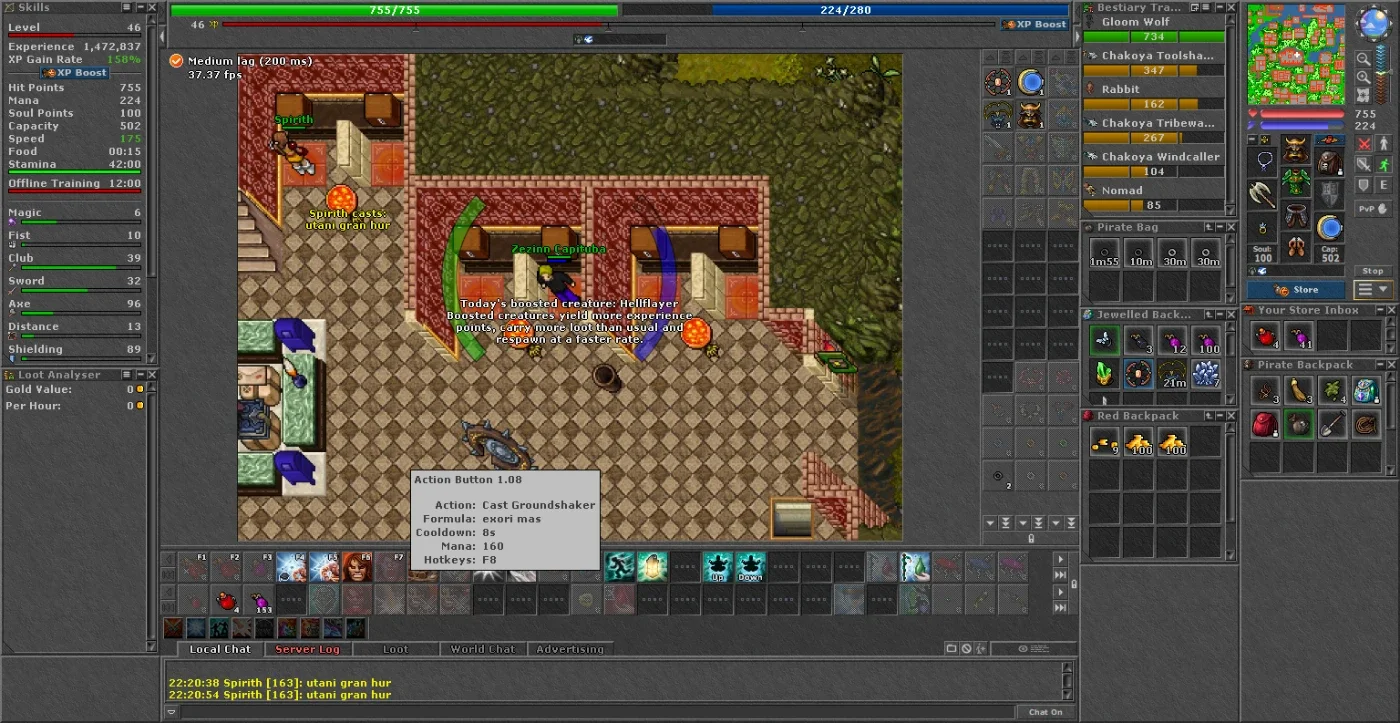Click the red backpack item in Pirate Backpack
The width and height of the screenshot is (1400, 723).
[1265, 424]
